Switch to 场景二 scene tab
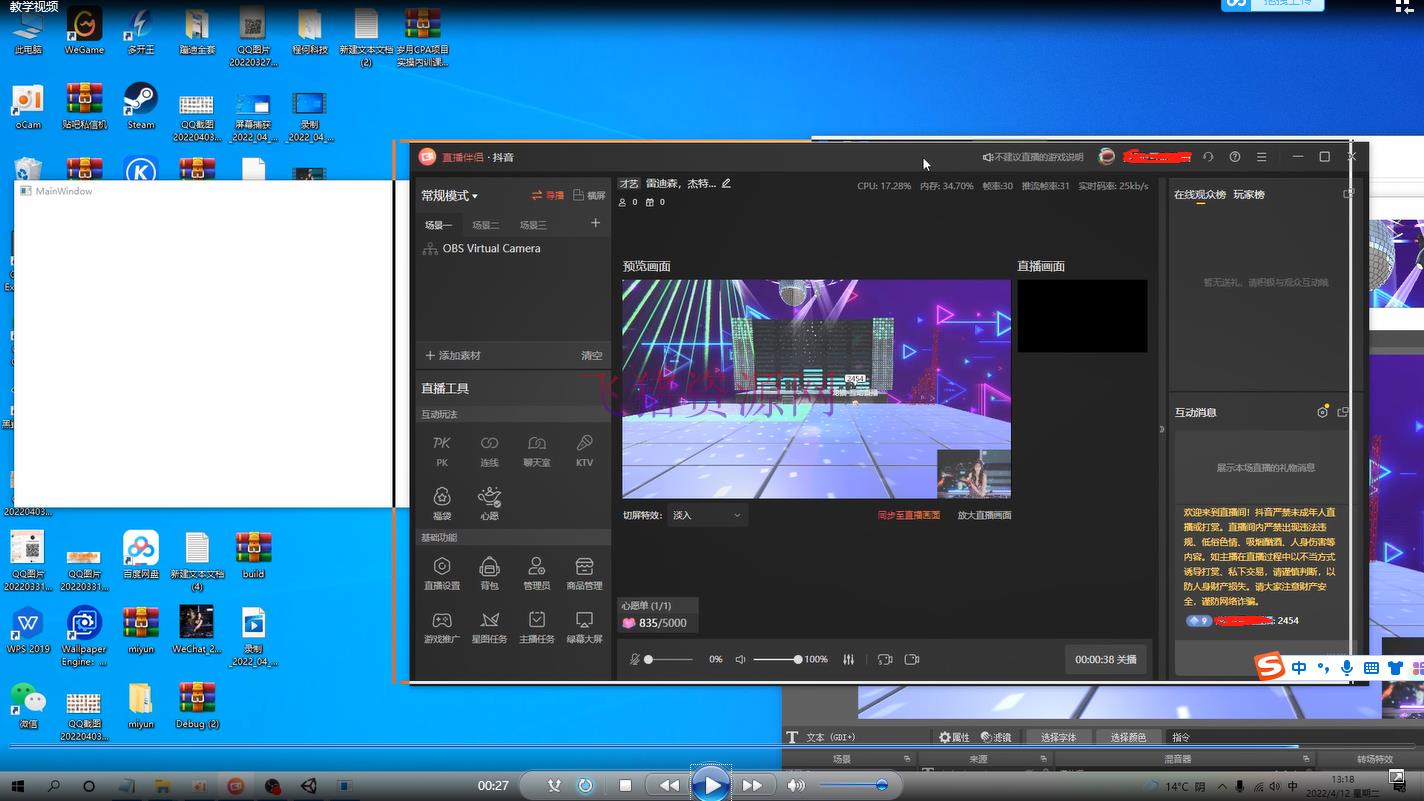This screenshot has height=801, width=1424. tap(486, 225)
